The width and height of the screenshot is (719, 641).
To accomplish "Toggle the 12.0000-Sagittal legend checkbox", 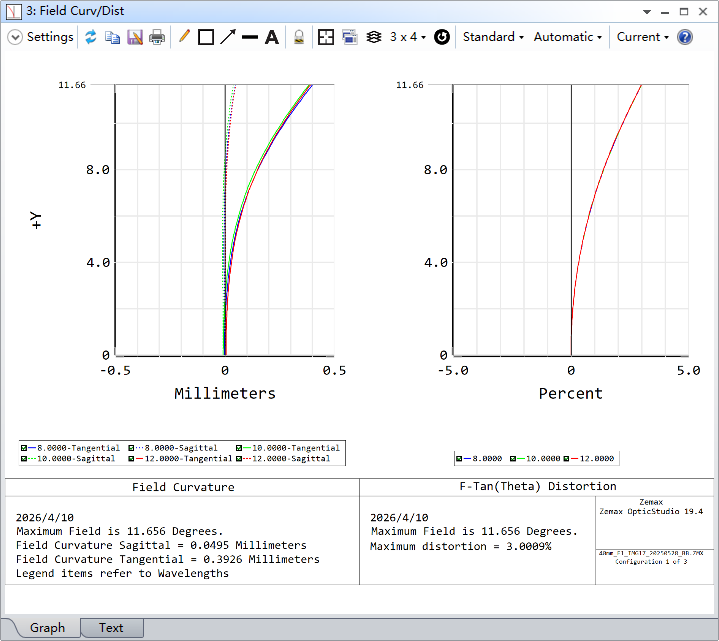I will click(x=240, y=458).
